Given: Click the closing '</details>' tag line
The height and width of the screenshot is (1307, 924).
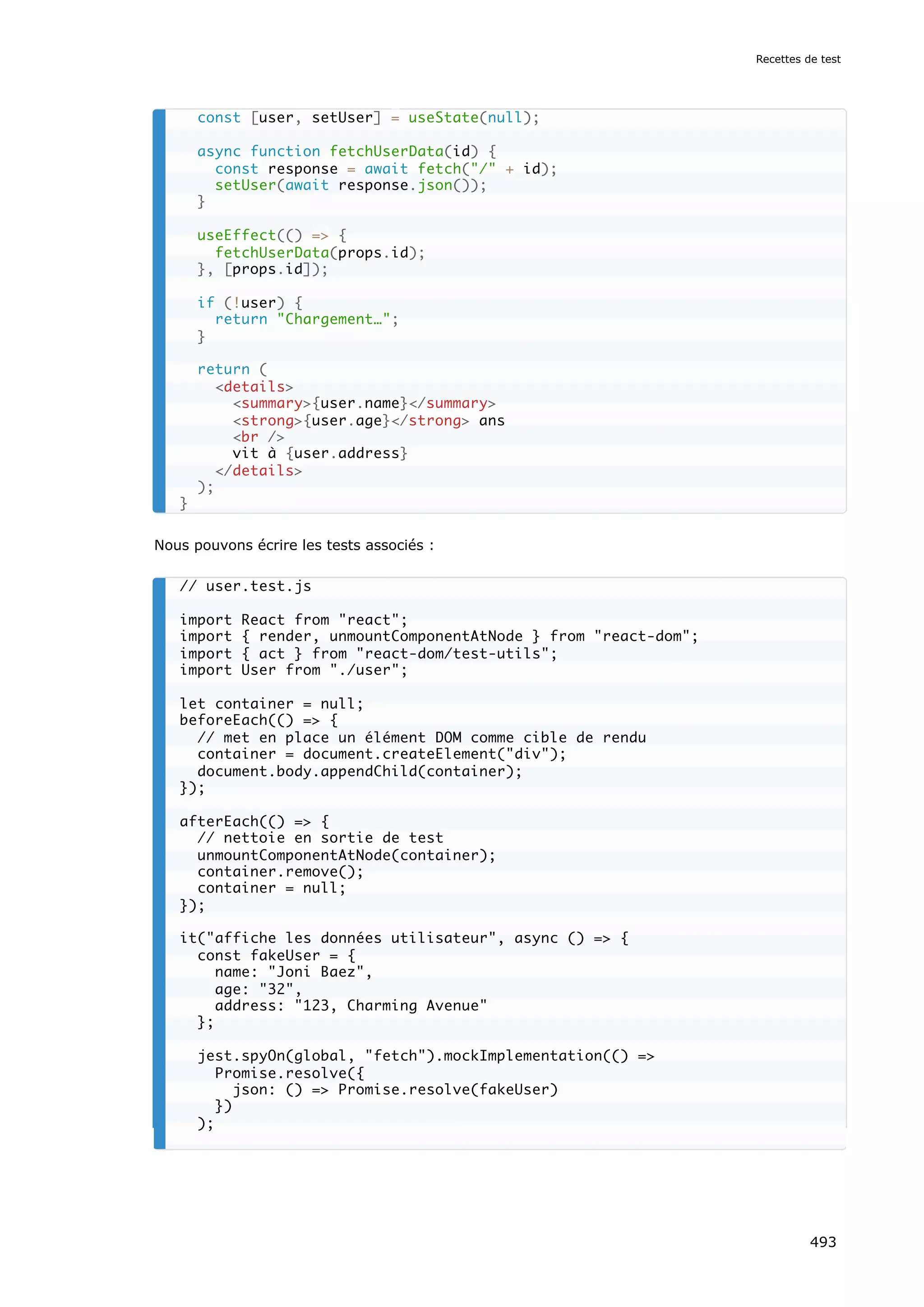Looking at the screenshot, I should click(x=259, y=471).
